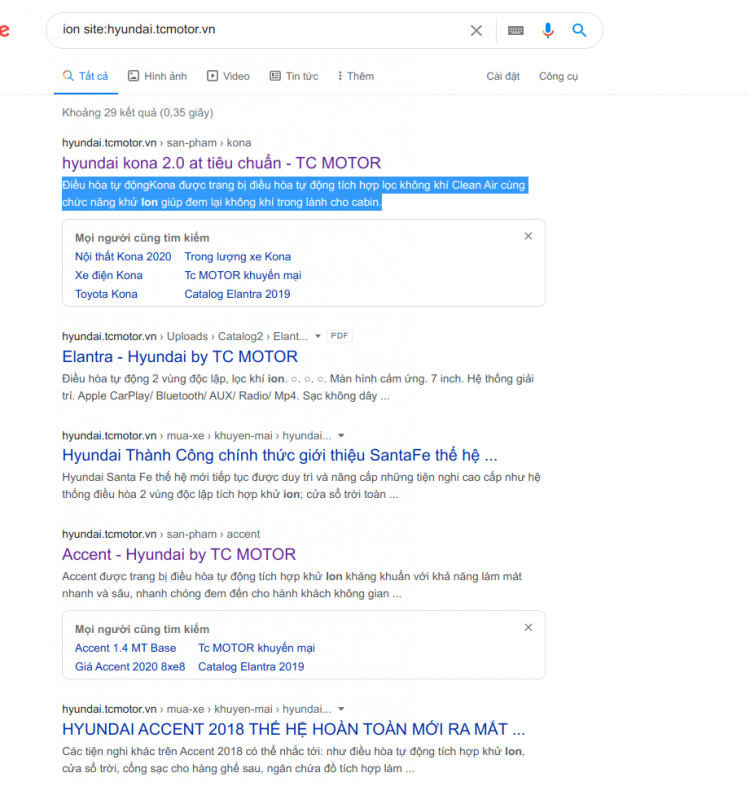
Task: Open the Thêm more menu
Action: 355,76
